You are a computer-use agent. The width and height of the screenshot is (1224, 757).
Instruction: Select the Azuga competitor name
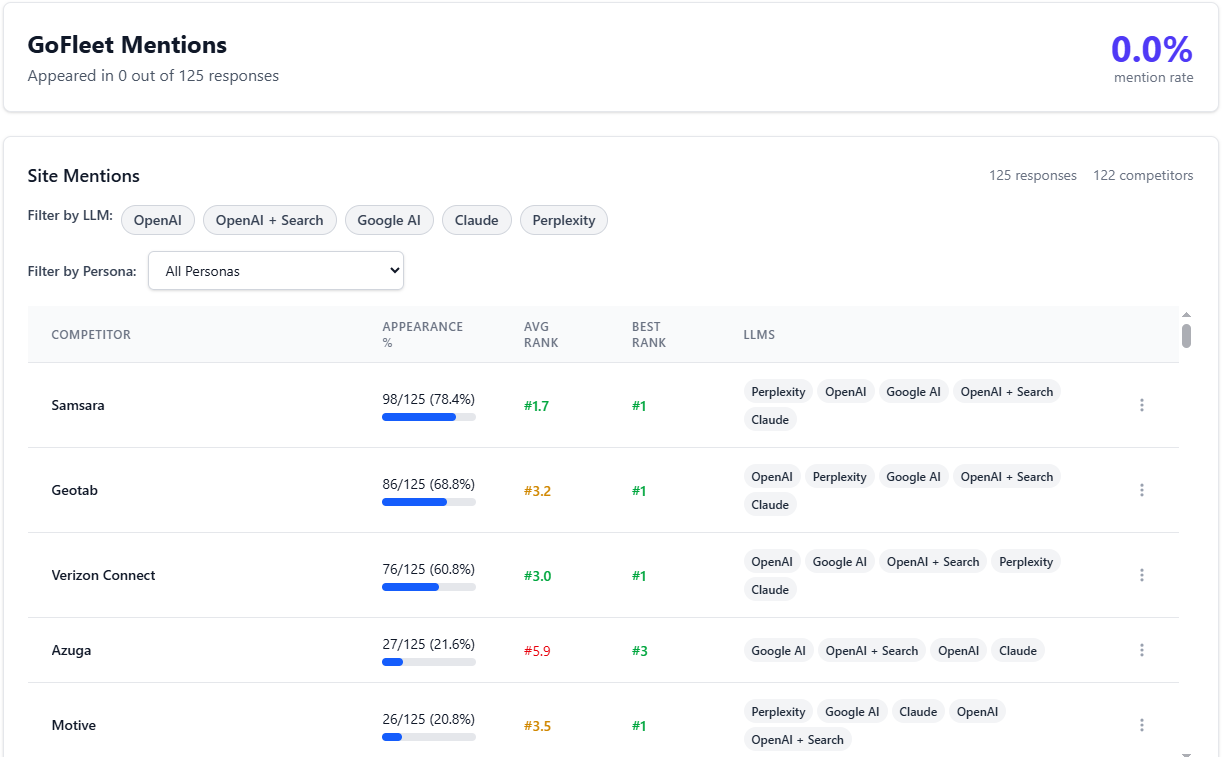(72, 650)
